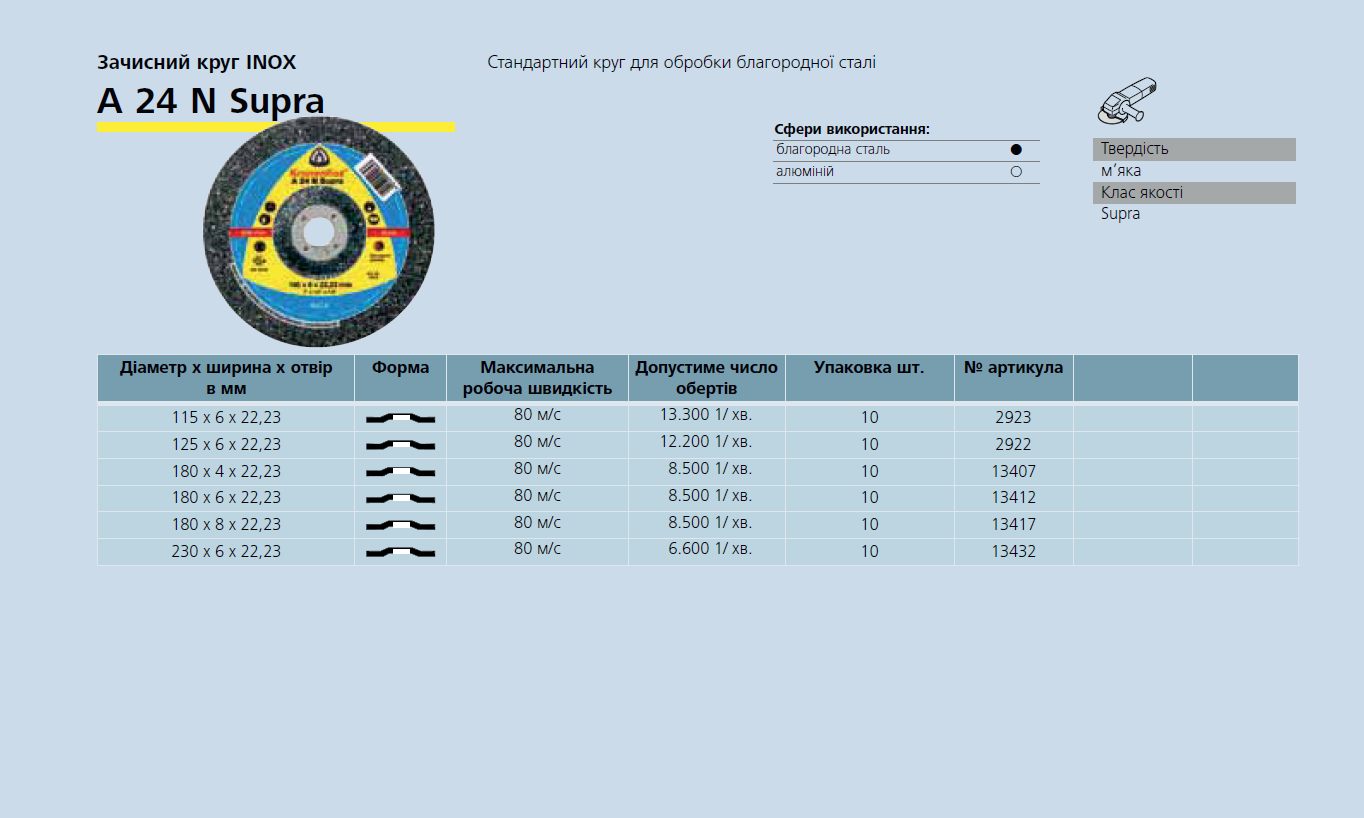Image resolution: width=1364 pixels, height=818 pixels.
Task: Click package quantity 10 in the 2923 row
Action: coord(870,418)
